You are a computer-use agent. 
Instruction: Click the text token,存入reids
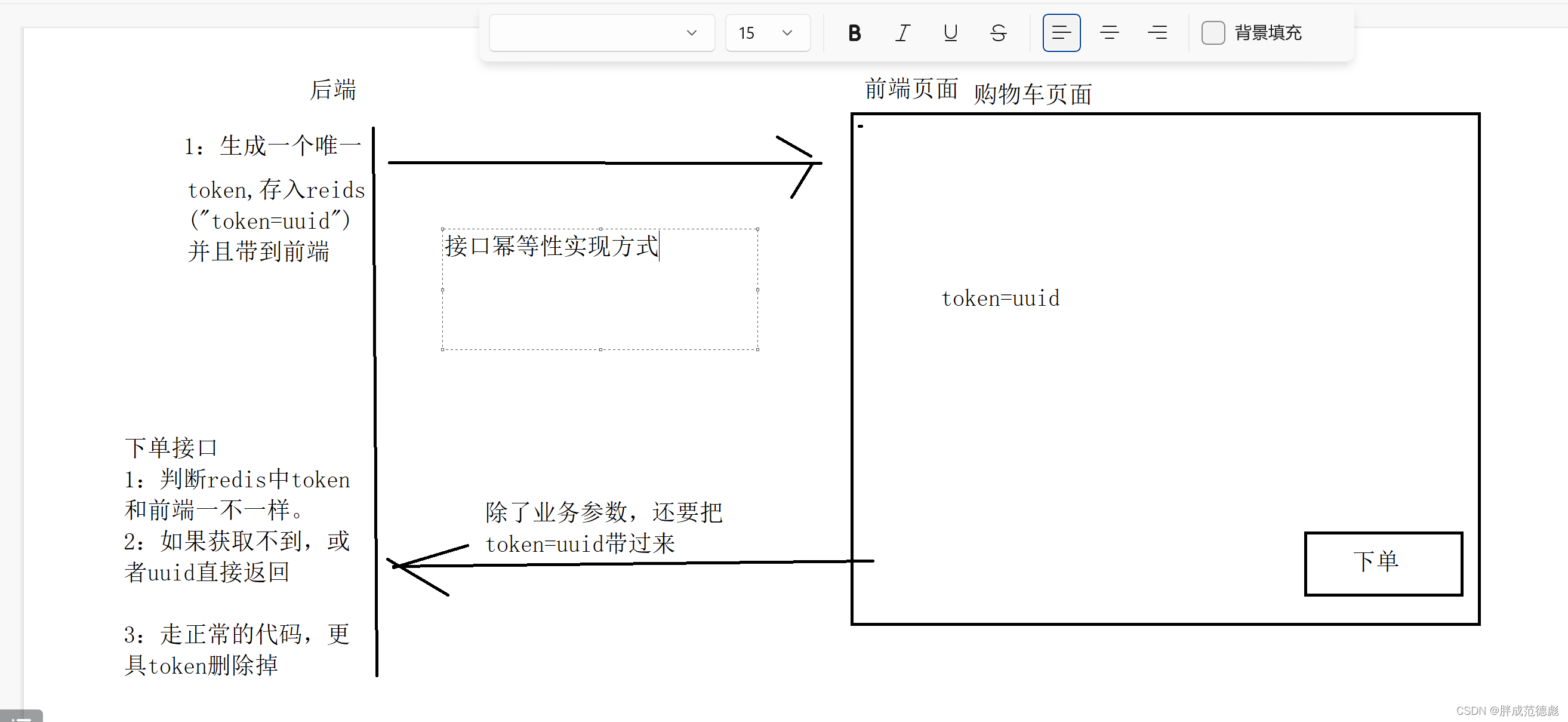(x=276, y=190)
